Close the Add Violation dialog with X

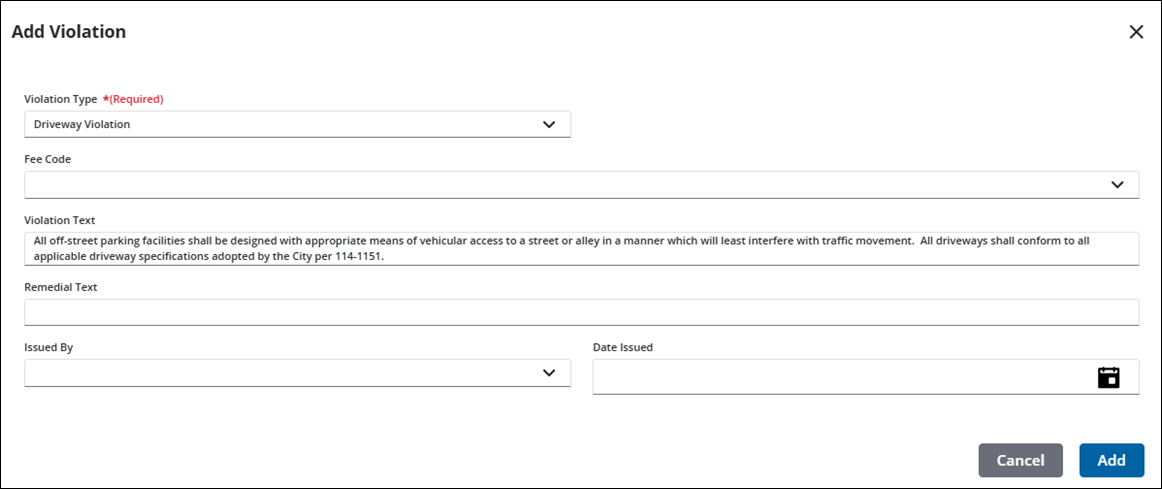(x=1136, y=32)
